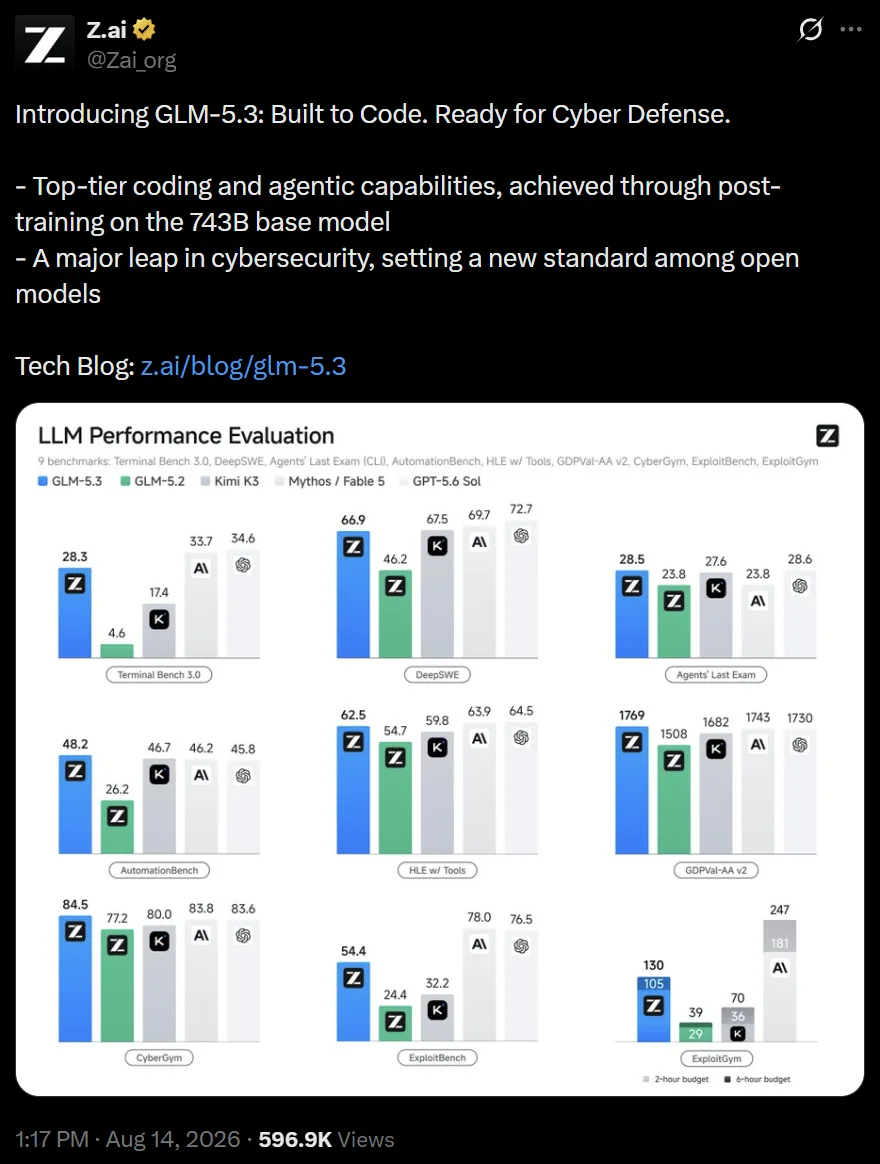Screen dimensions: 880x1164
Task: Click the ExploitBench chart label
Action: coord(437,1058)
